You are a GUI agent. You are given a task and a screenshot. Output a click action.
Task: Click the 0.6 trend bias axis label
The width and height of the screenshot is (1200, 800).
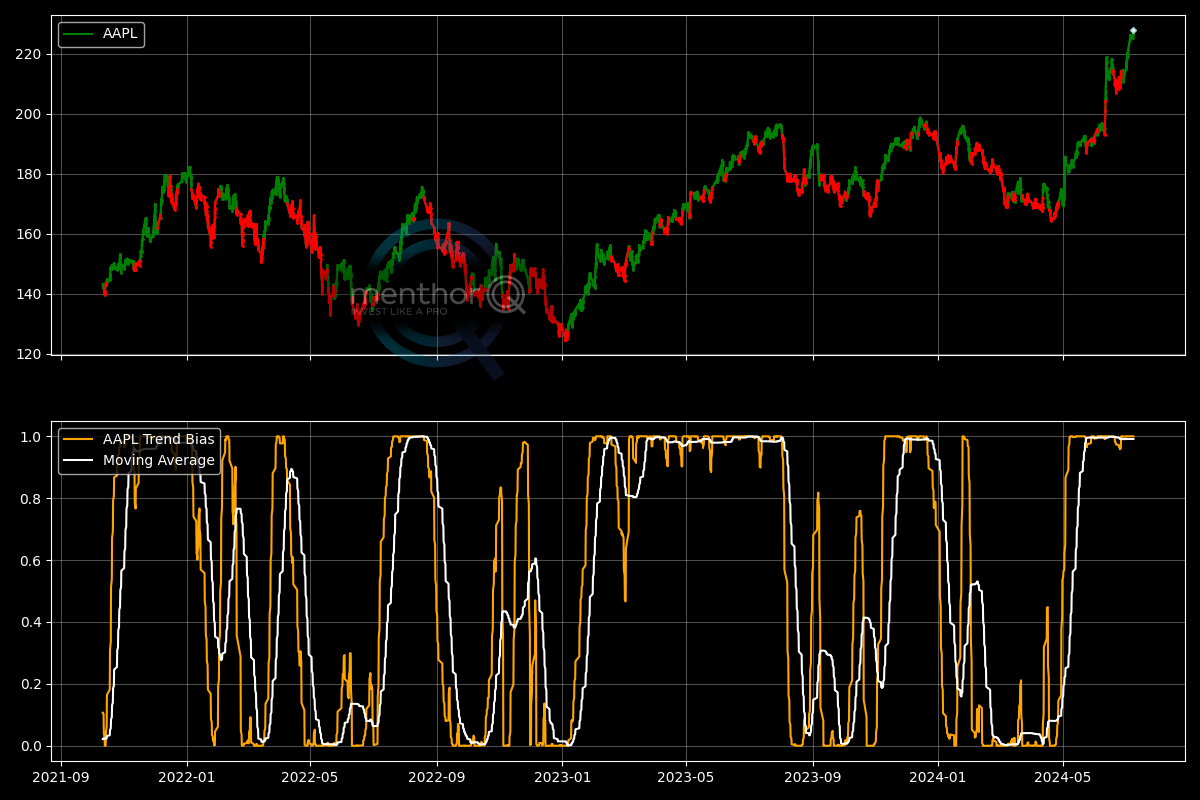(x=32, y=561)
